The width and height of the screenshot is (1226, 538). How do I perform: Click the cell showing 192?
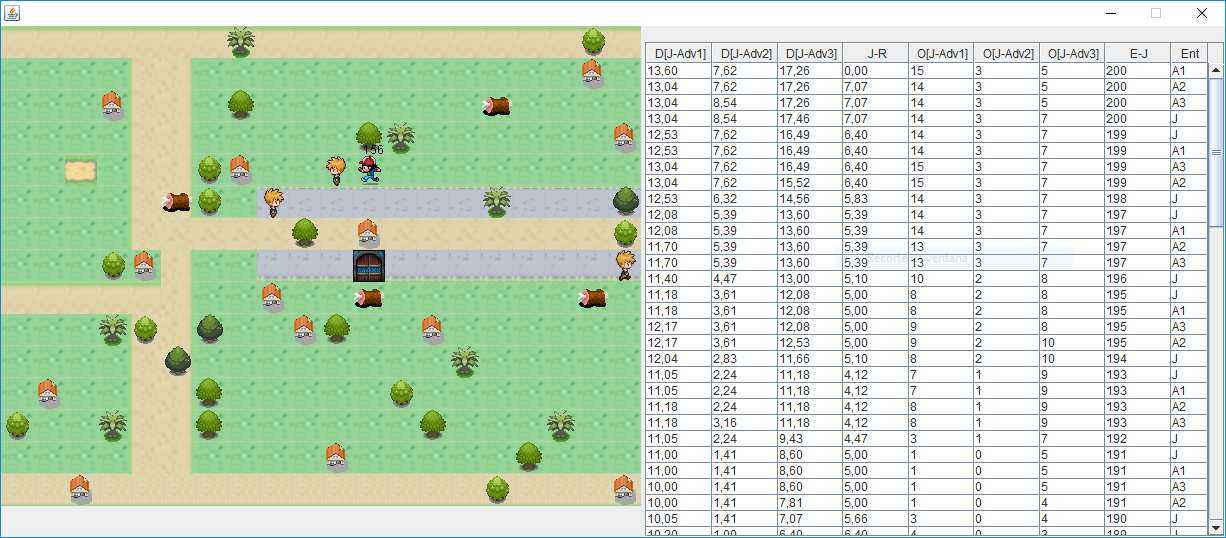1137,439
